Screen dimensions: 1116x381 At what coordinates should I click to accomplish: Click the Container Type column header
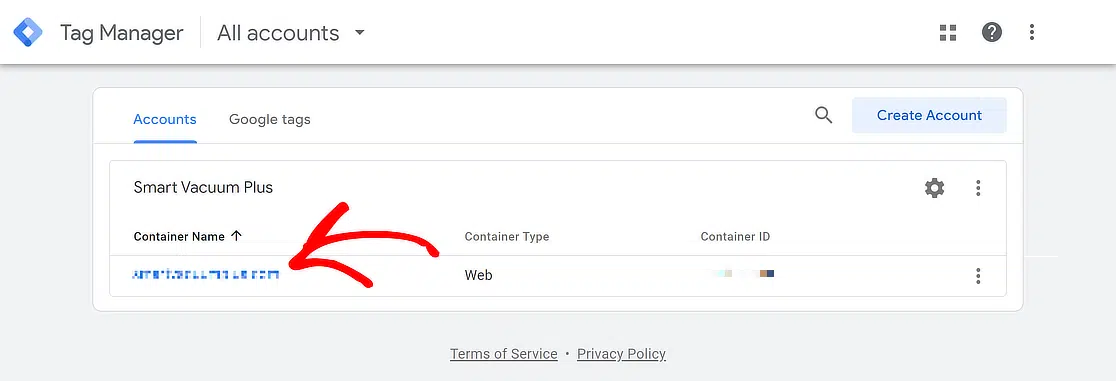(507, 236)
